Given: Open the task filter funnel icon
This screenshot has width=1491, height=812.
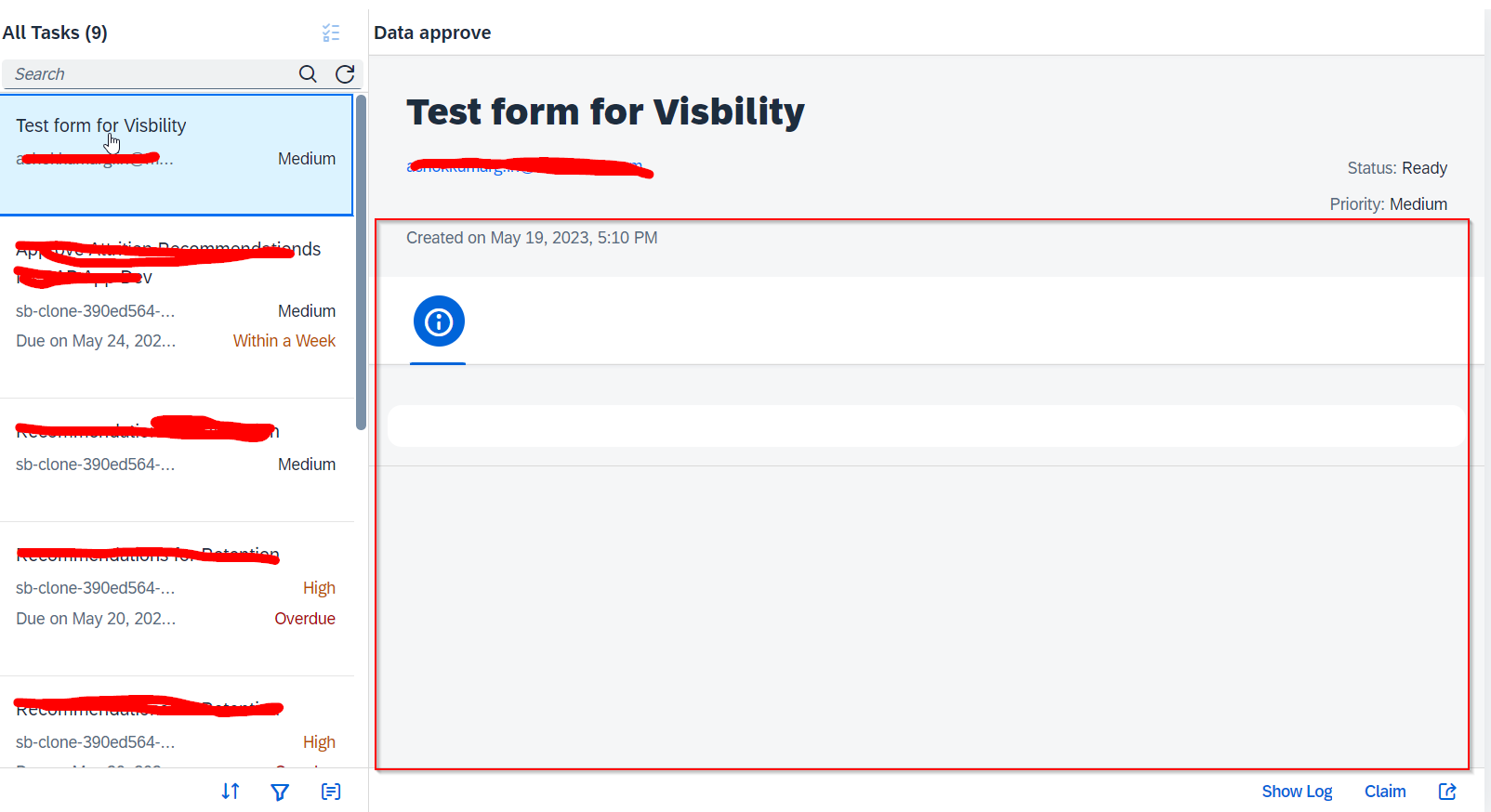Looking at the screenshot, I should pyautogui.click(x=280, y=792).
